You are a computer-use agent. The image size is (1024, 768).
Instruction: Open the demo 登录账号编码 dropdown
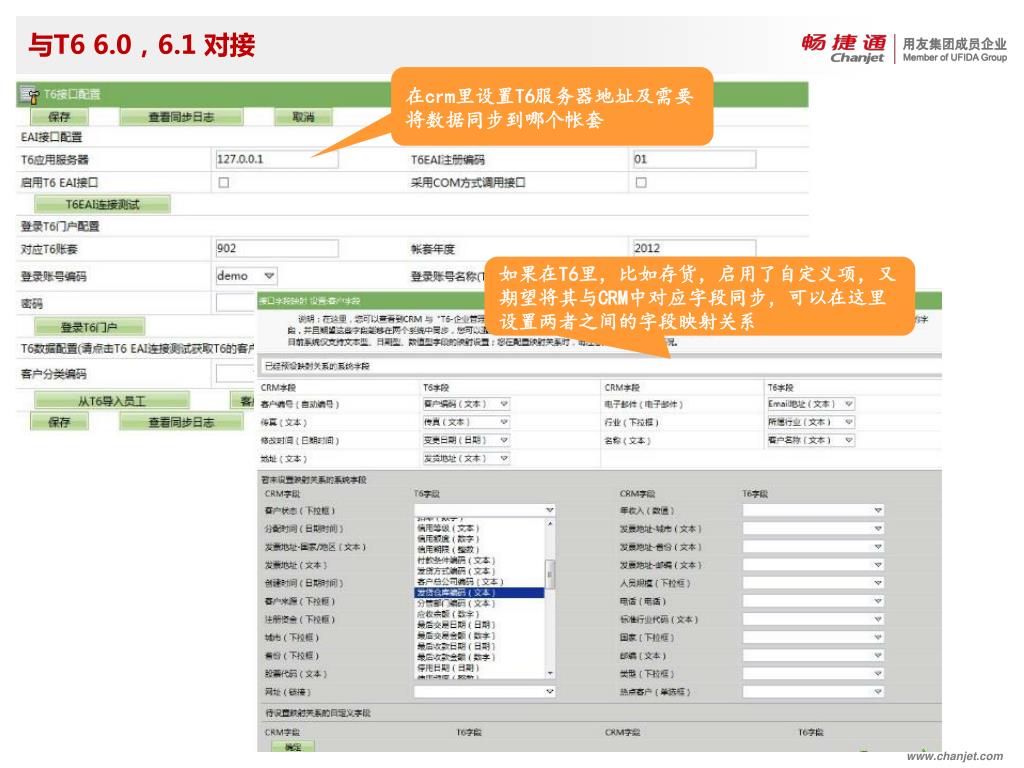(x=268, y=276)
